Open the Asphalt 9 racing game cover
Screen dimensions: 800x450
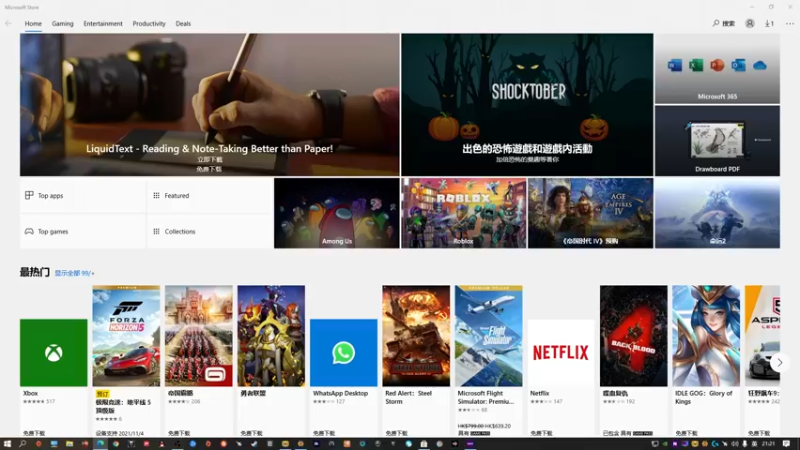coord(762,336)
